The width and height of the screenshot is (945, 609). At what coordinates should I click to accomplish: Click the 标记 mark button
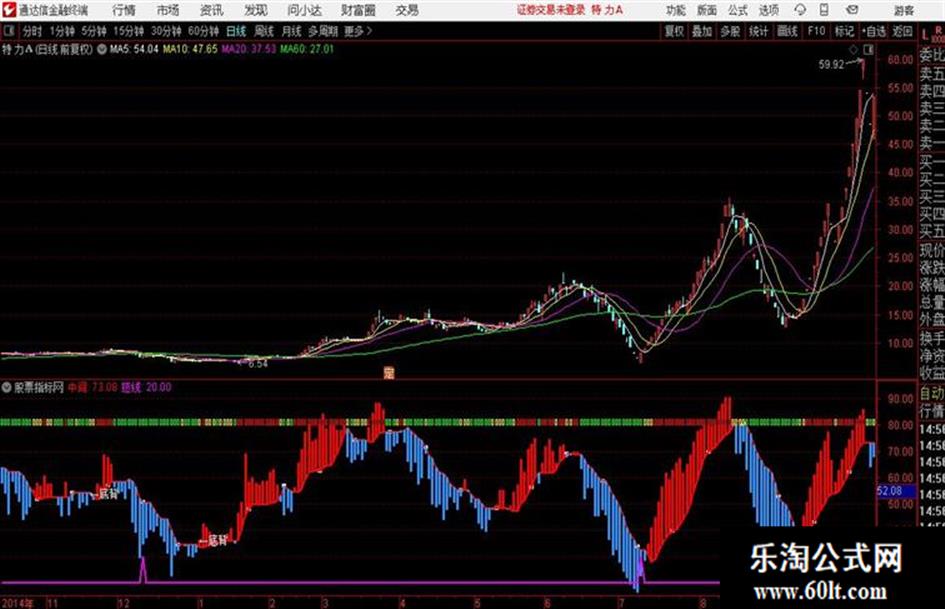pyautogui.click(x=844, y=31)
